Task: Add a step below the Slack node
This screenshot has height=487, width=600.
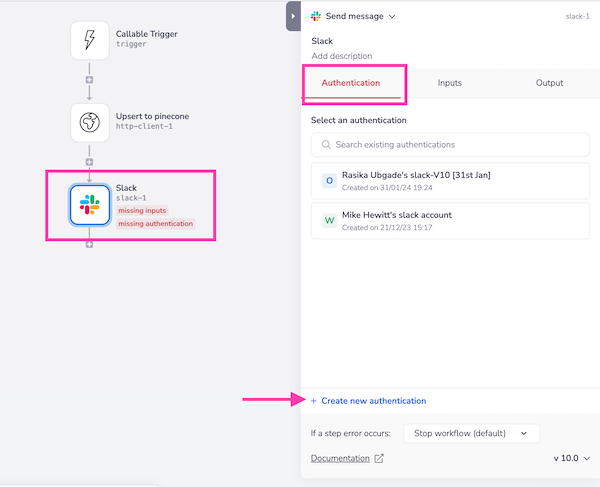Action: [89, 244]
